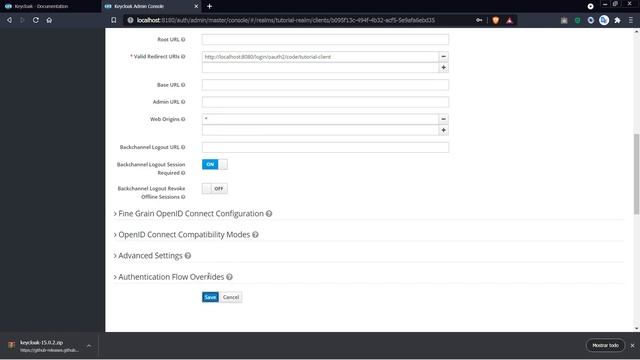Image resolution: width=640 pixels, height=360 pixels.
Task: Open the saved passwords key icon
Action: coord(479,20)
